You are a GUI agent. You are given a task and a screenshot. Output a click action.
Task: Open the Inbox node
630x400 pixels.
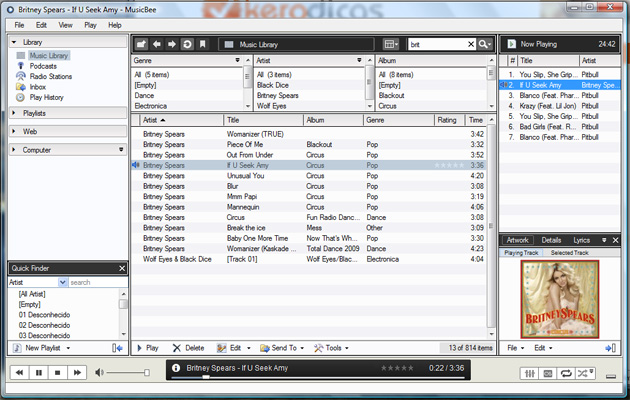coord(37,87)
